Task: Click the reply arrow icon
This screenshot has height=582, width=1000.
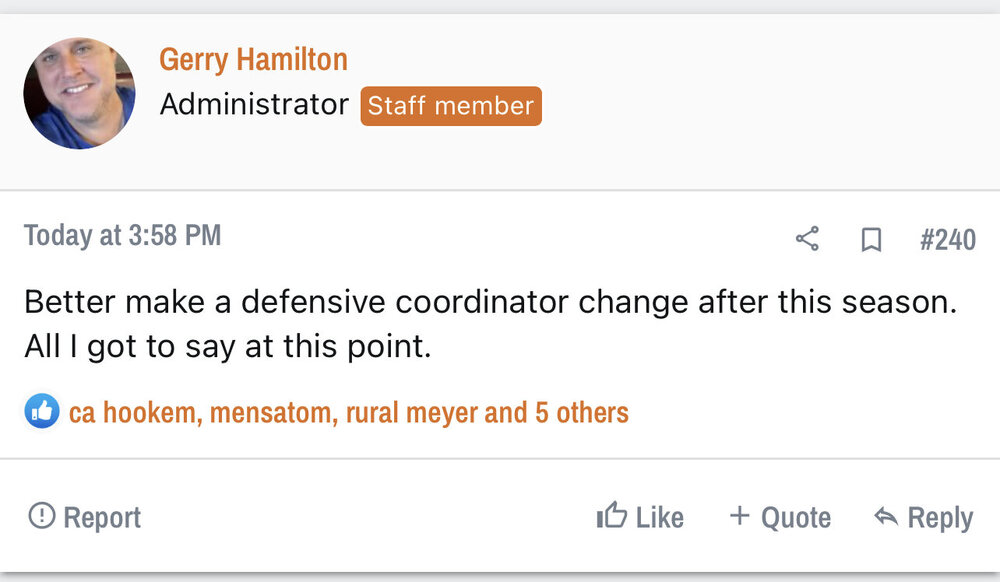Action: click(x=885, y=516)
